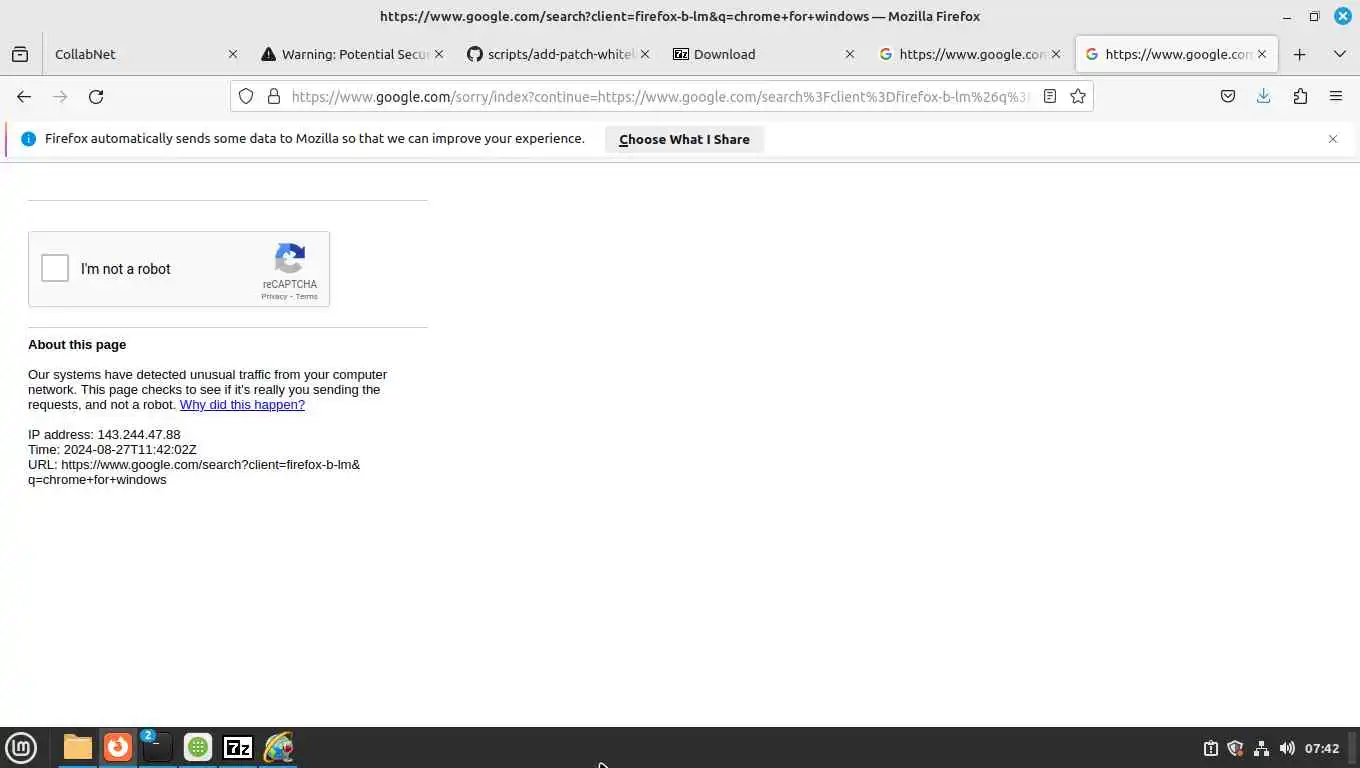
Task: Open the Extensions puzzle icon
Action: point(1299,96)
